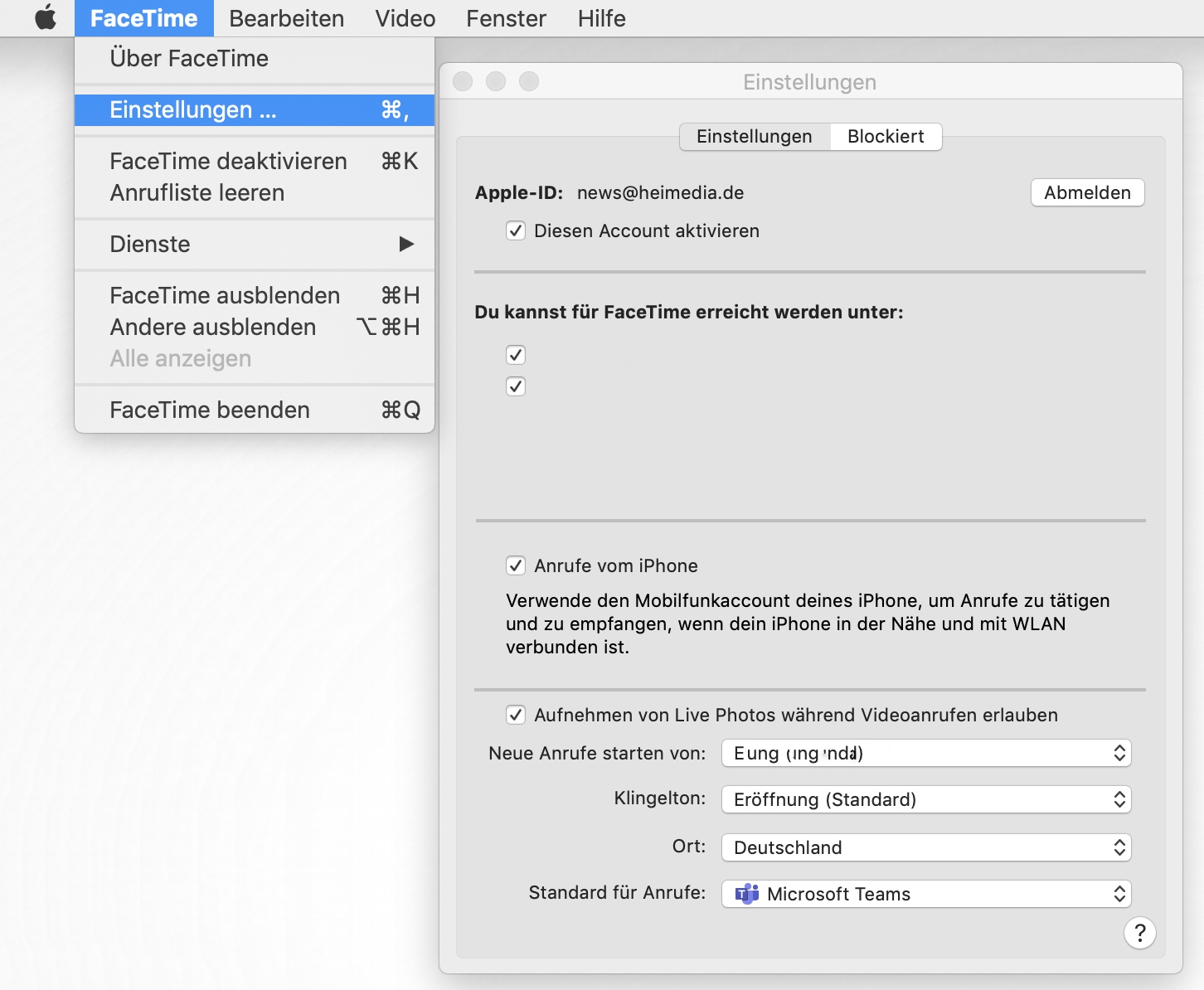Click the Klingelton label
Viewport: 1204px width, 990px height.
coord(660,798)
